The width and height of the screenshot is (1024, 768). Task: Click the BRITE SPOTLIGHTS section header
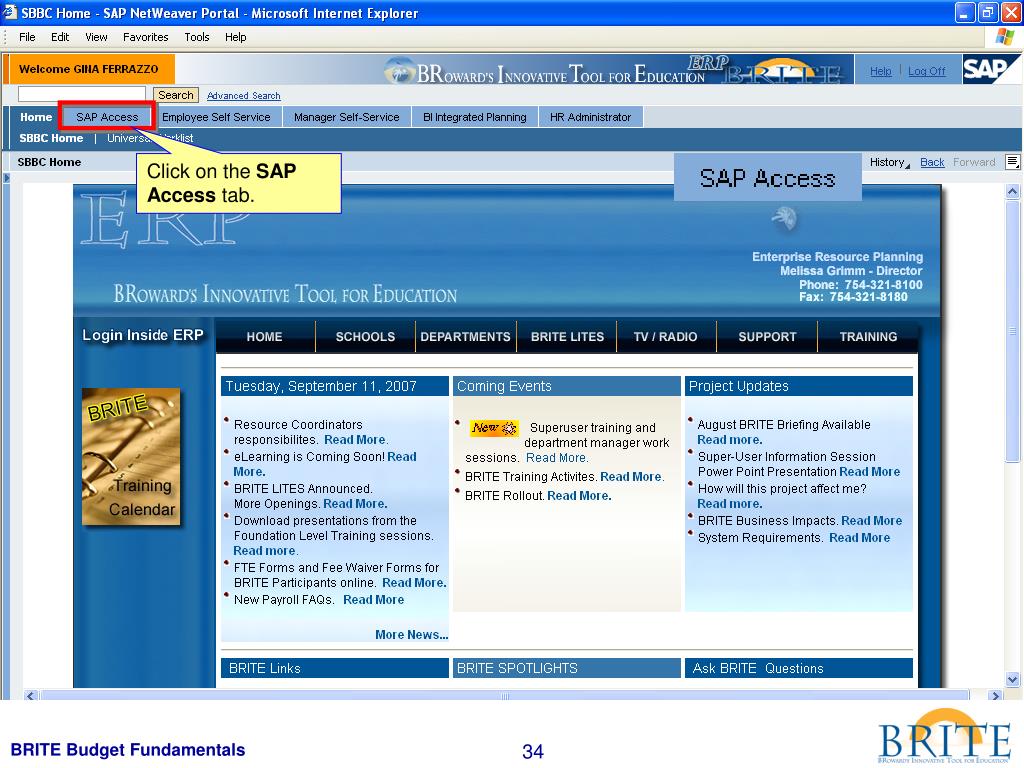coord(567,668)
